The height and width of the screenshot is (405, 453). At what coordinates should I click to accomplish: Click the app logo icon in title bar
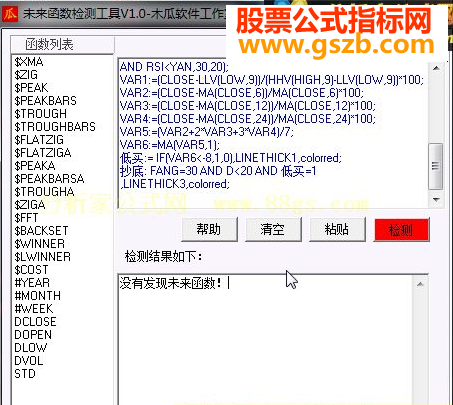tap(9, 14)
